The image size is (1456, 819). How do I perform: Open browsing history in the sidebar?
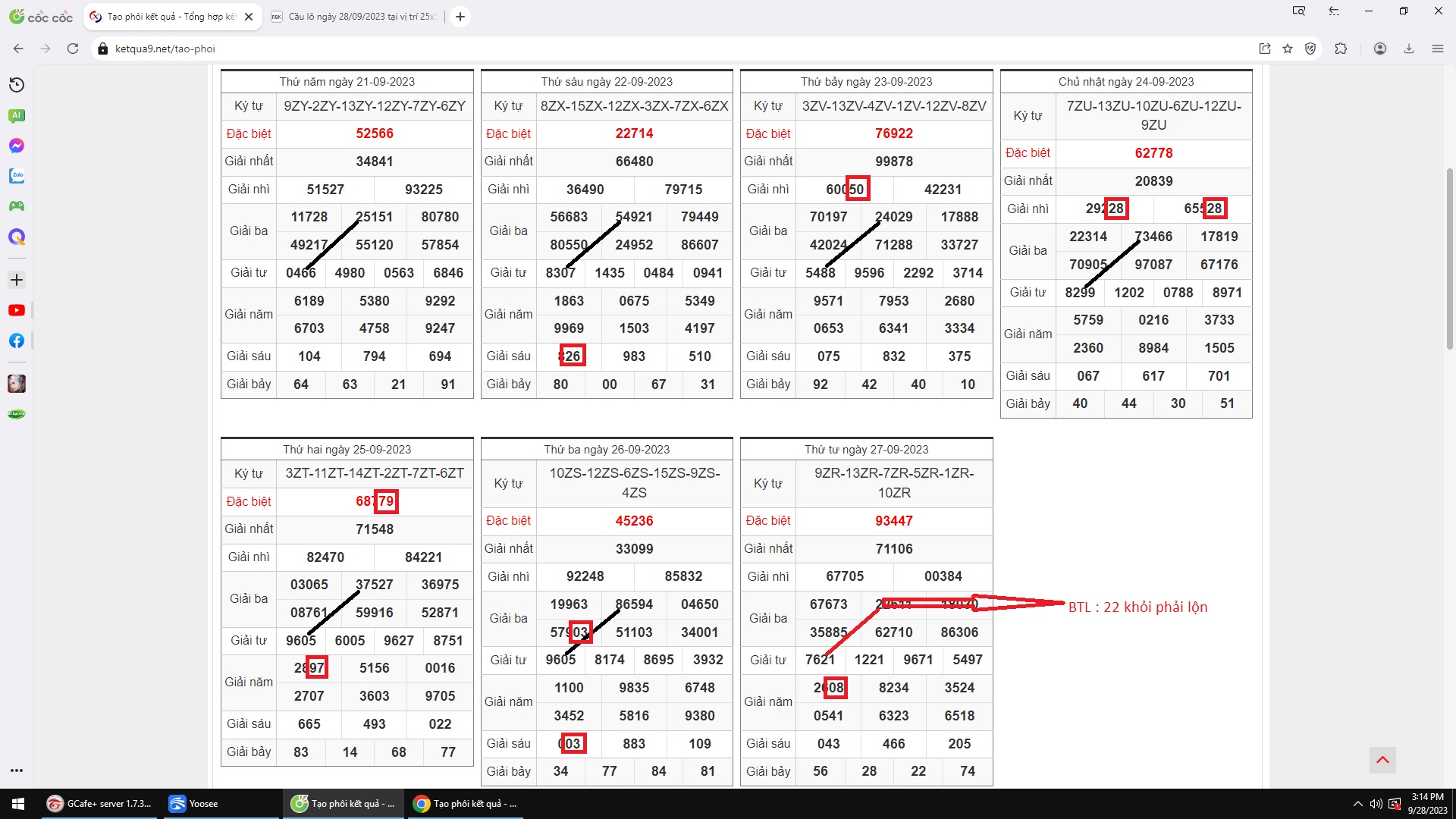[17, 85]
